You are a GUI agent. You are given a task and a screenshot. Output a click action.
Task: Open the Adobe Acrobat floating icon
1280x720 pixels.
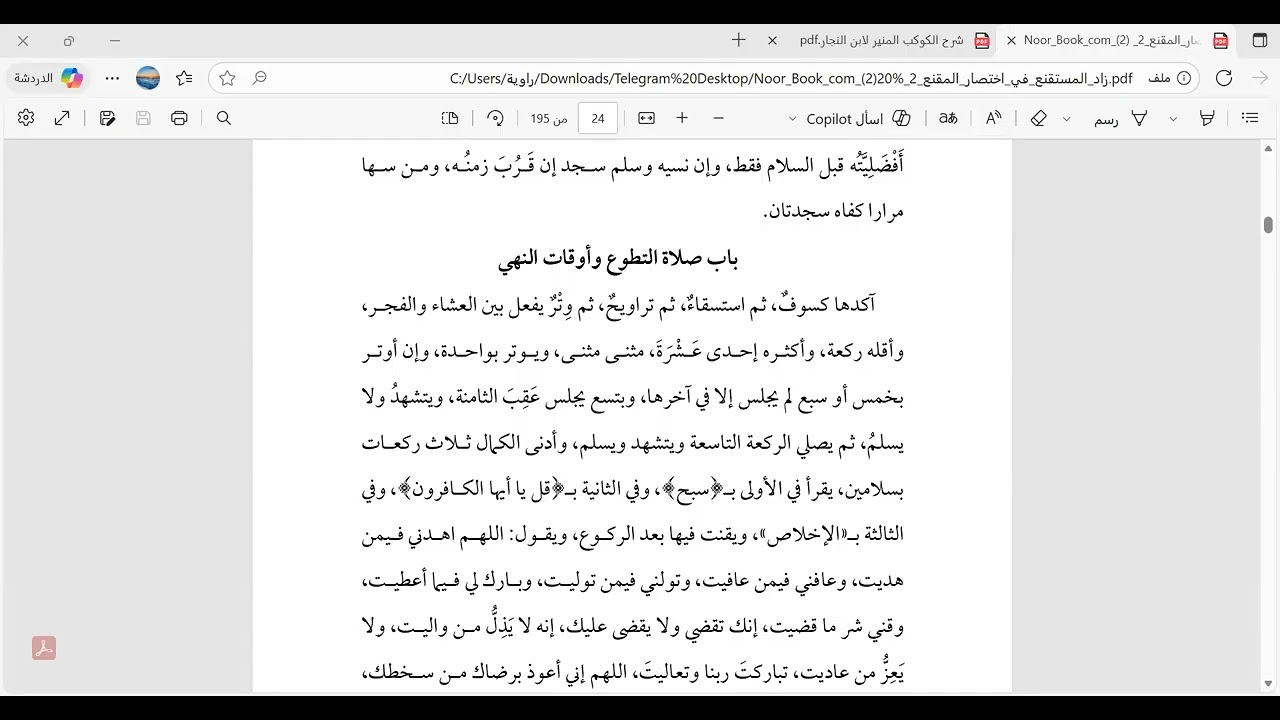(x=43, y=648)
